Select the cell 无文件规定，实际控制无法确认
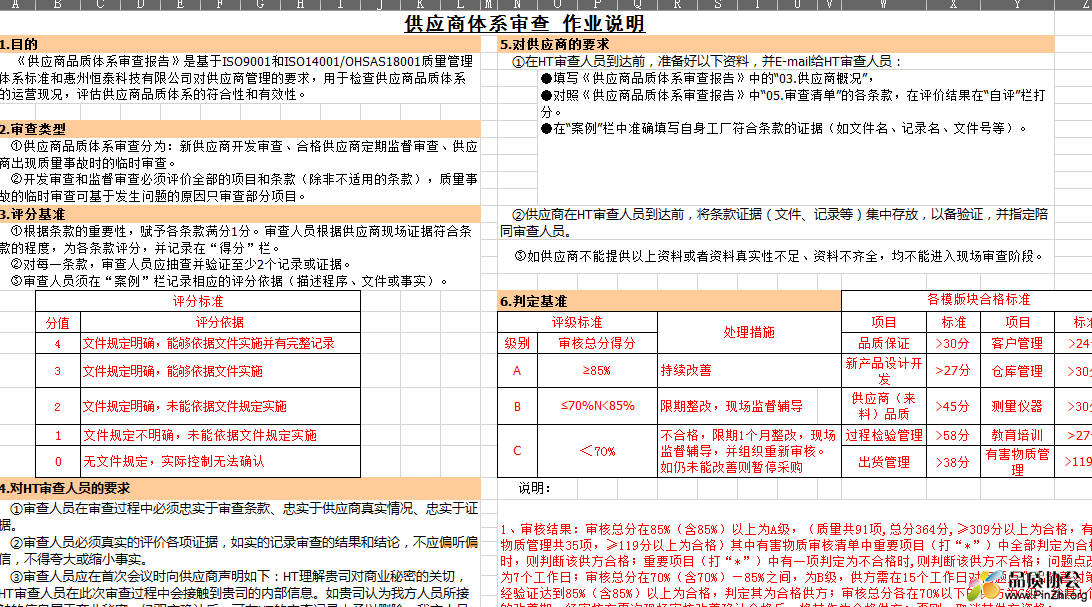 pyautogui.click(x=220, y=462)
